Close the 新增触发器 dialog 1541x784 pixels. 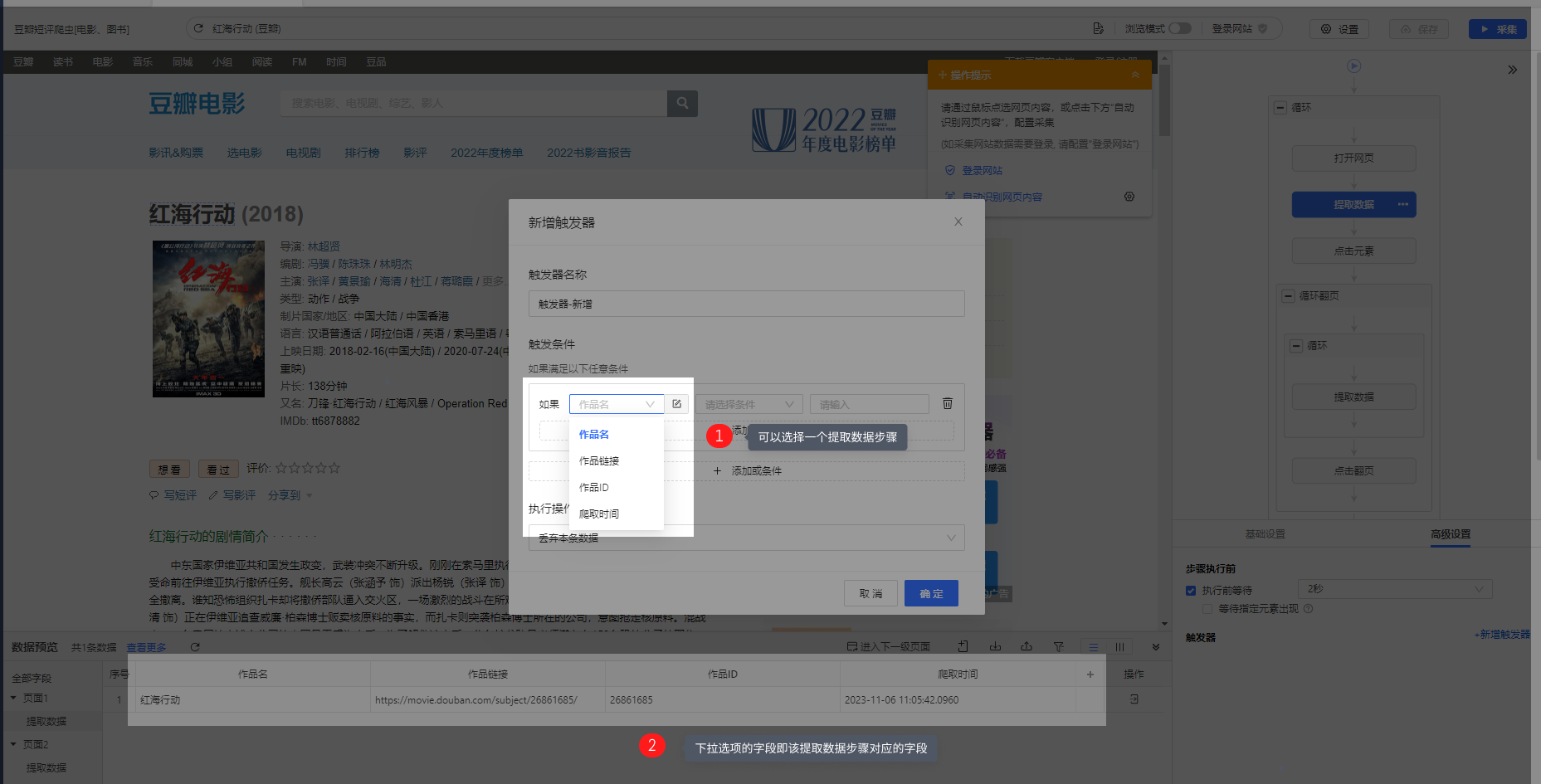pyautogui.click(x=958, y=222)
